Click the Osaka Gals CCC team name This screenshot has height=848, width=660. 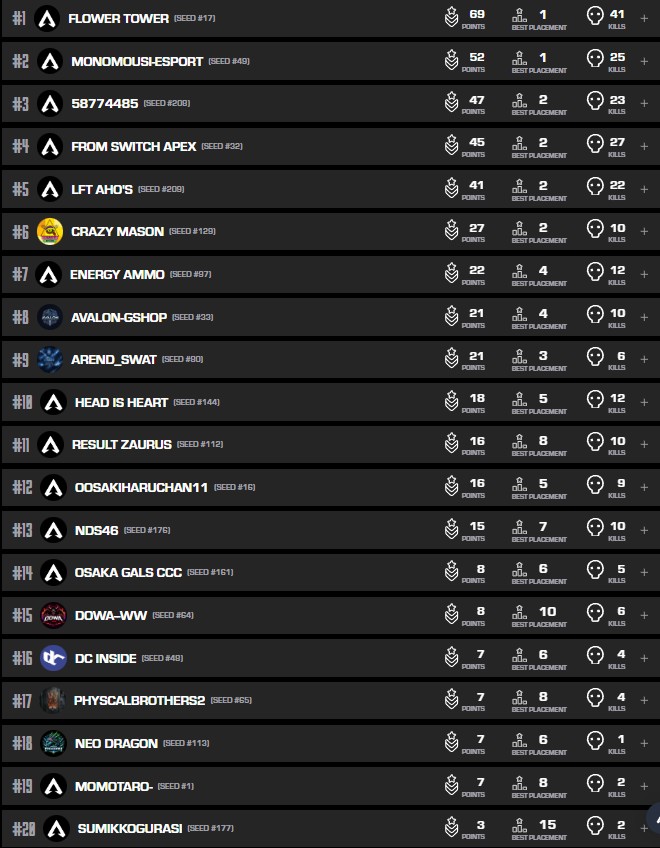(x=128, y=573)
